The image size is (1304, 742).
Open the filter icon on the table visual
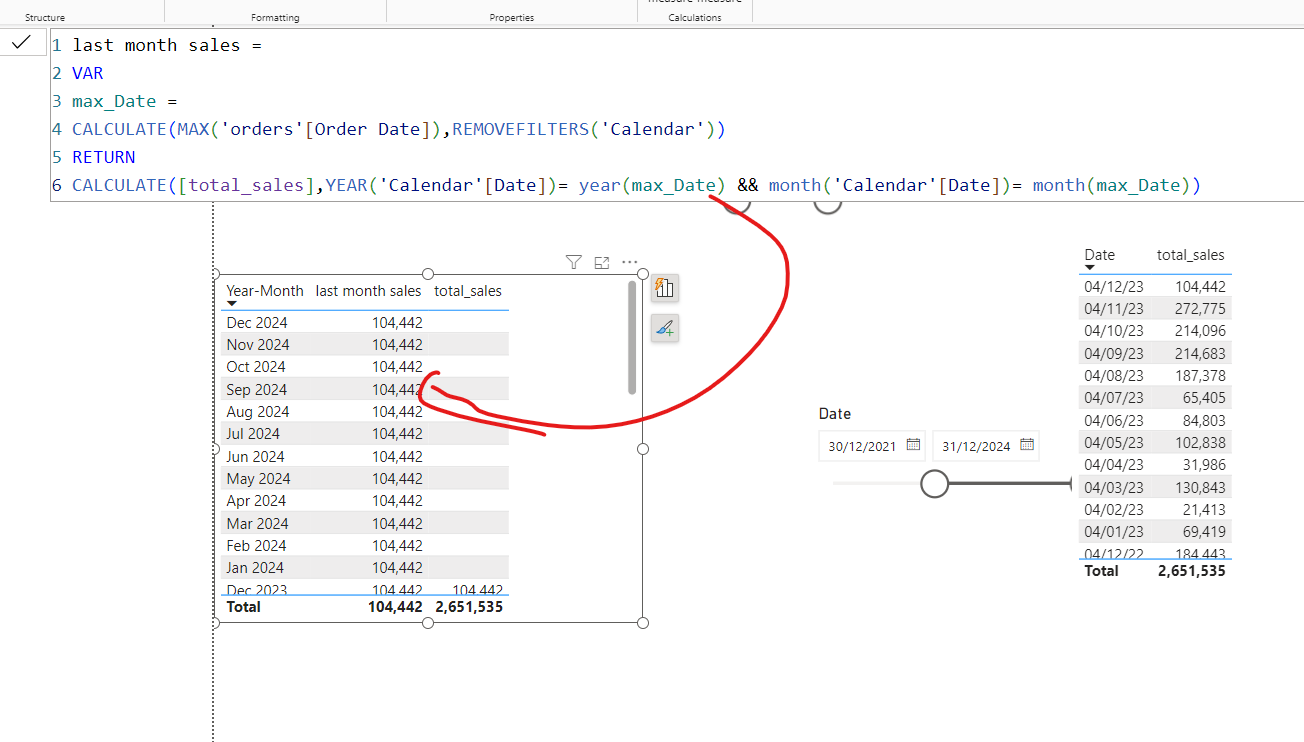(573, 262)
